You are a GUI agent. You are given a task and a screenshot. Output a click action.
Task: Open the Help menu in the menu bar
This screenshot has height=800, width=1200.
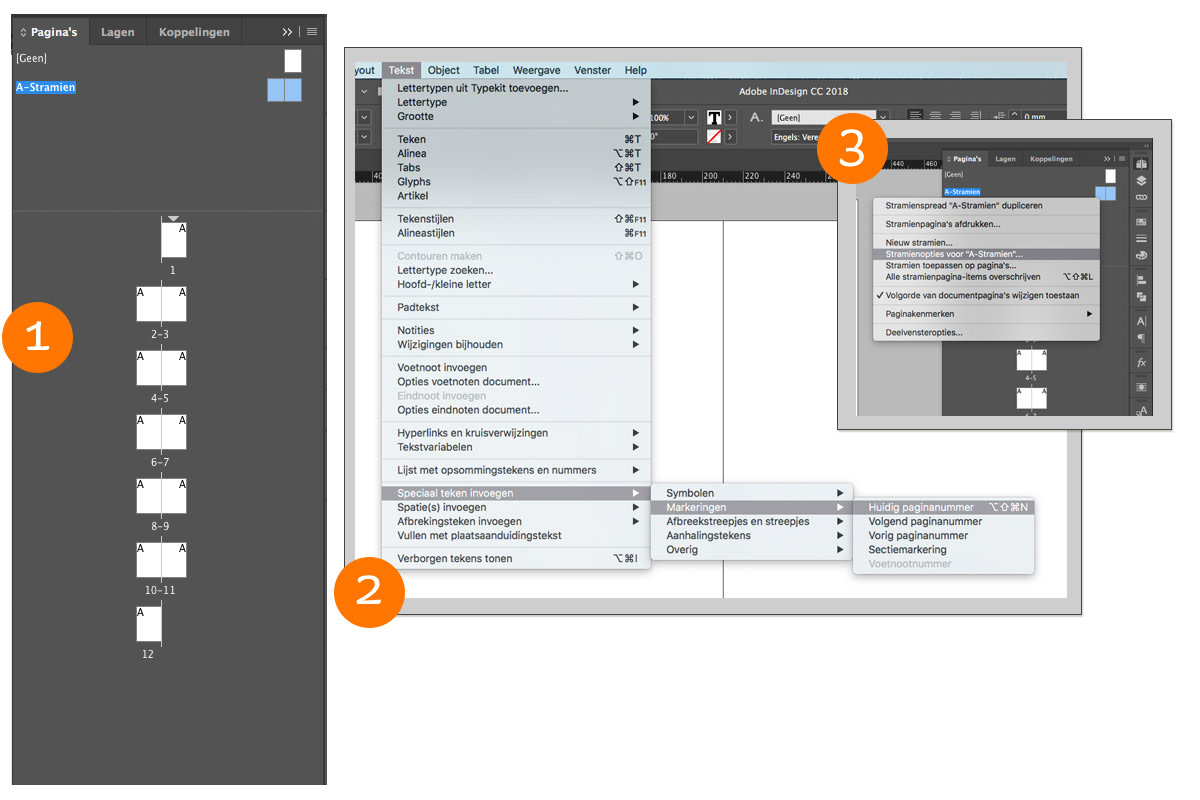coord(636,70)
